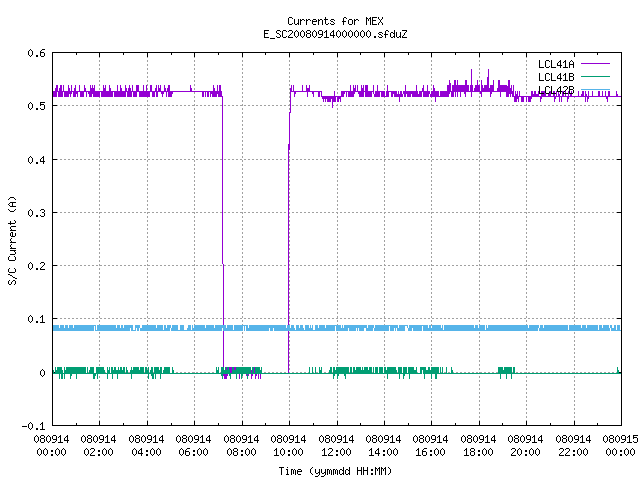640x480 pixels.
Task: Click the blue LCL42B trace near 0.08 A
Action: [x=337, y=328]
